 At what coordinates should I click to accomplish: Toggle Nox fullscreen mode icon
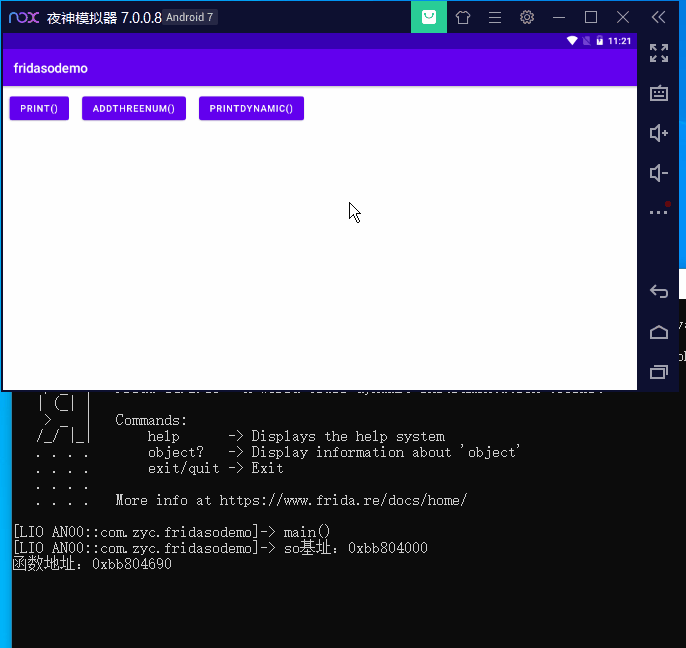[658, 53]
